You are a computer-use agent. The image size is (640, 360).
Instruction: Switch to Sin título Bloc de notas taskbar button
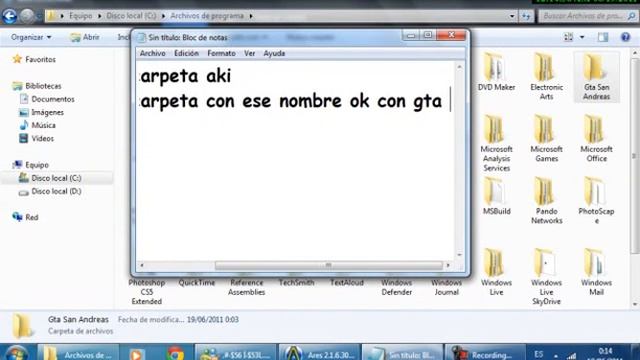(402, 353)
